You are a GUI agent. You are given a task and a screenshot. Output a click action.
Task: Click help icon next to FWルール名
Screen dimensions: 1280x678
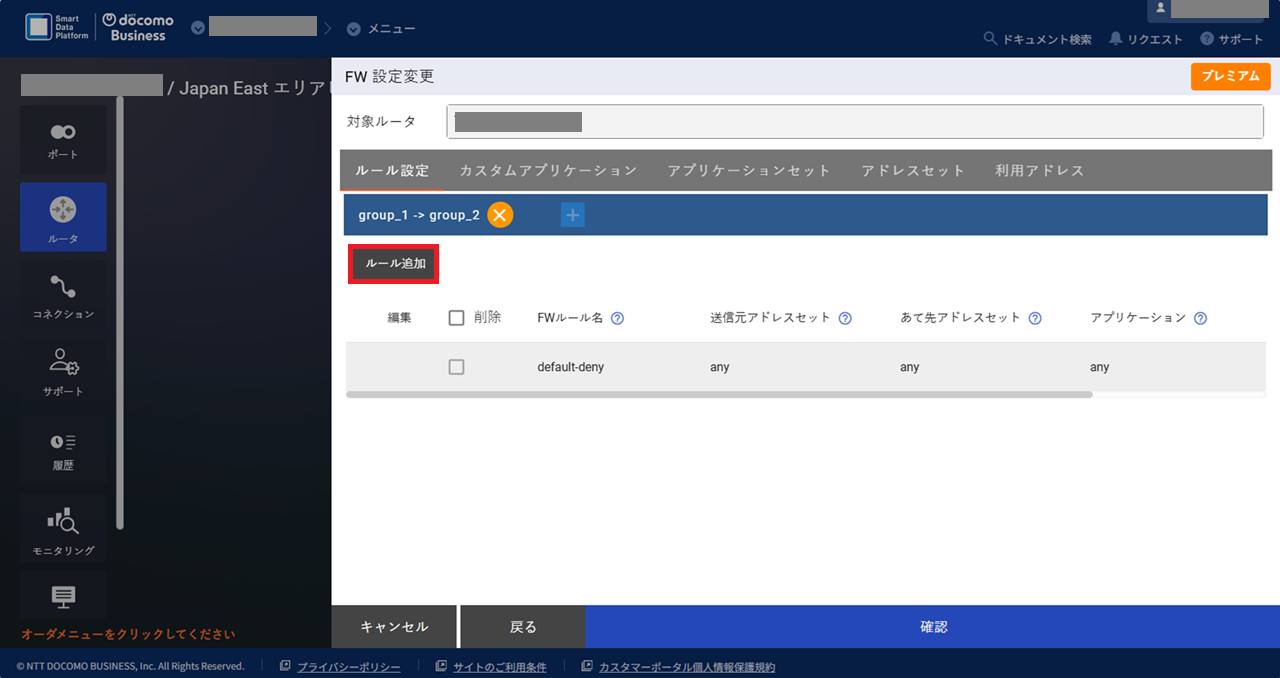[617, 319]
